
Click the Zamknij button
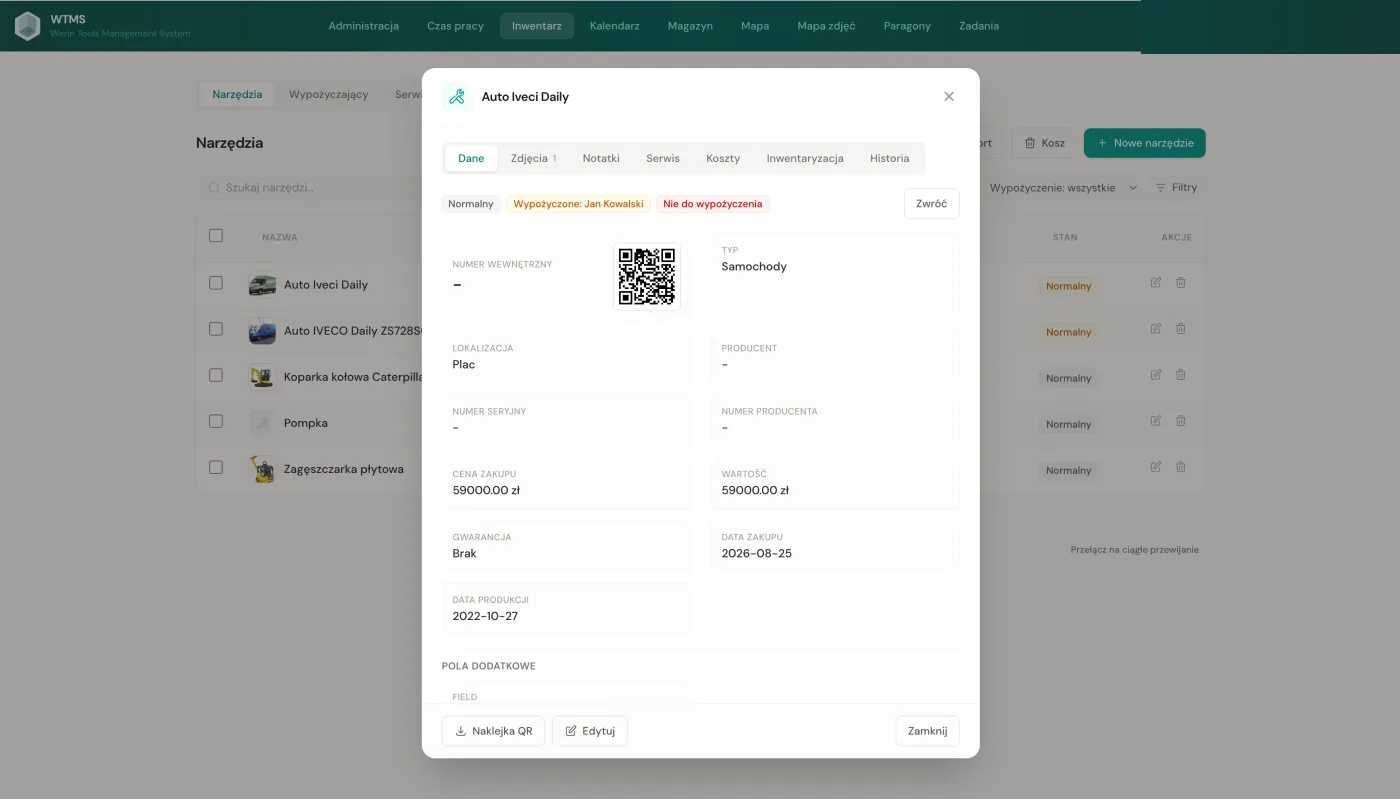point(928,731)
